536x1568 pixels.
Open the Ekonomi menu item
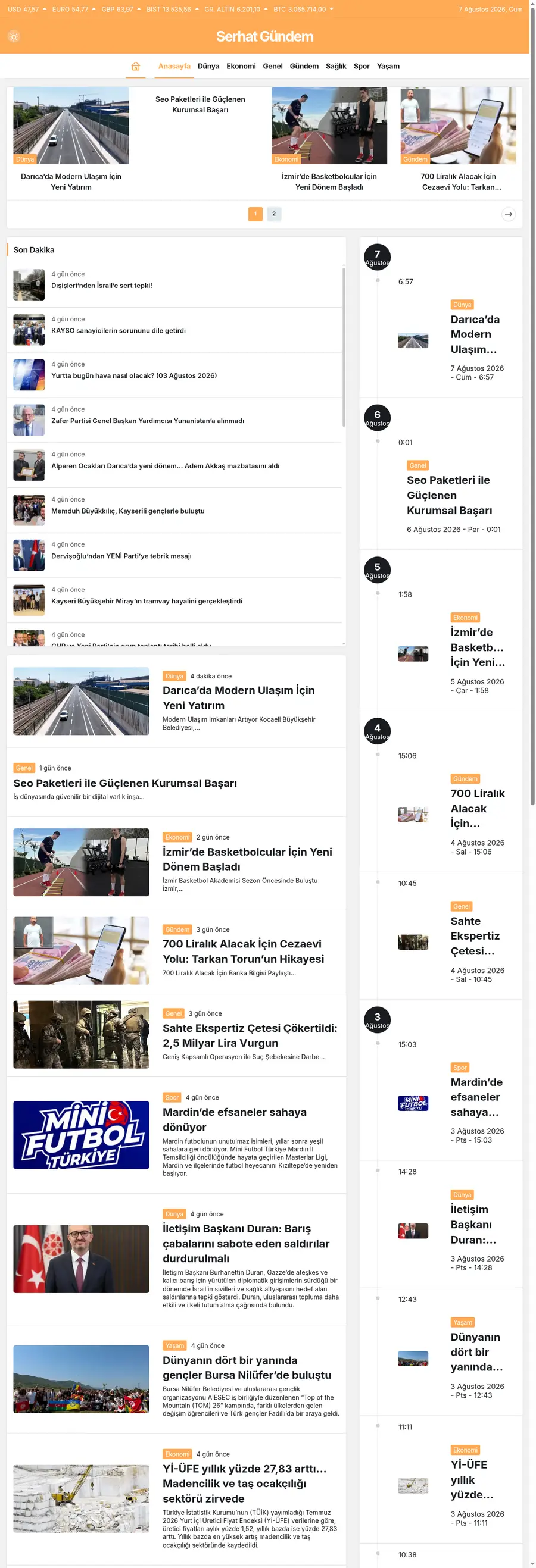tap(241, 66)
